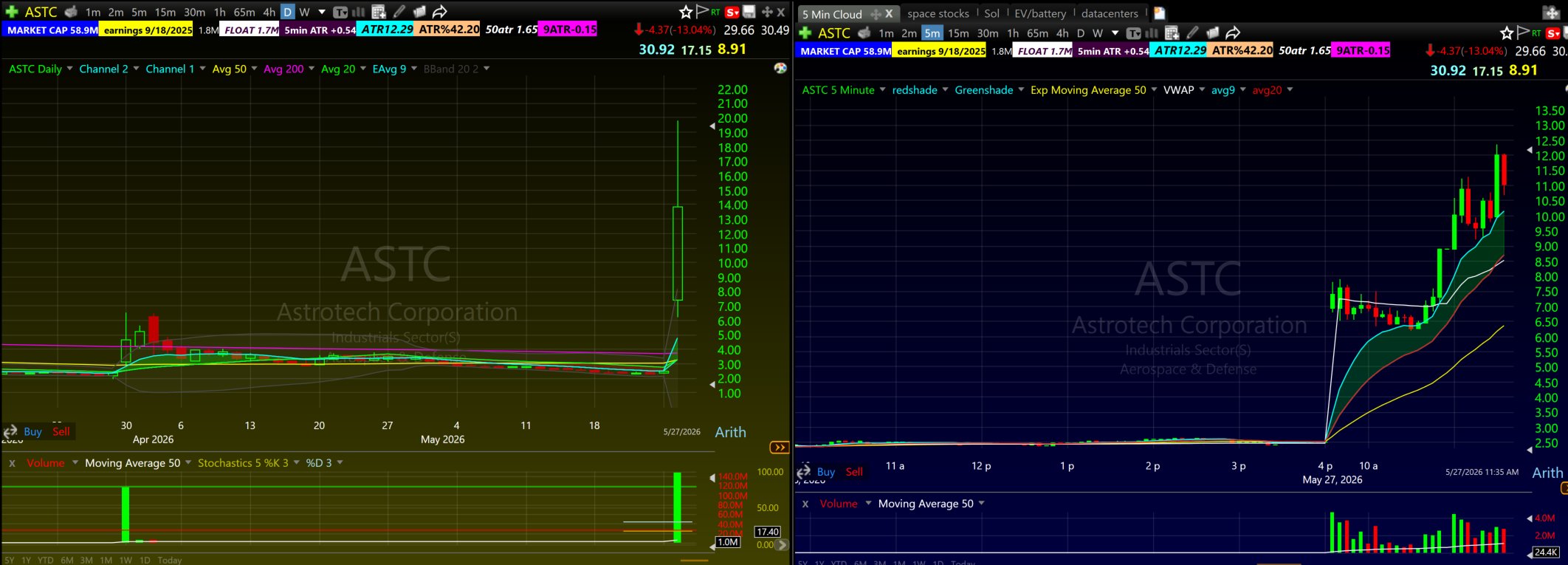Click the volume scale triangle handle near 140.0M
The width and height of the screenshot is (1568, 565).
point(712,477)
